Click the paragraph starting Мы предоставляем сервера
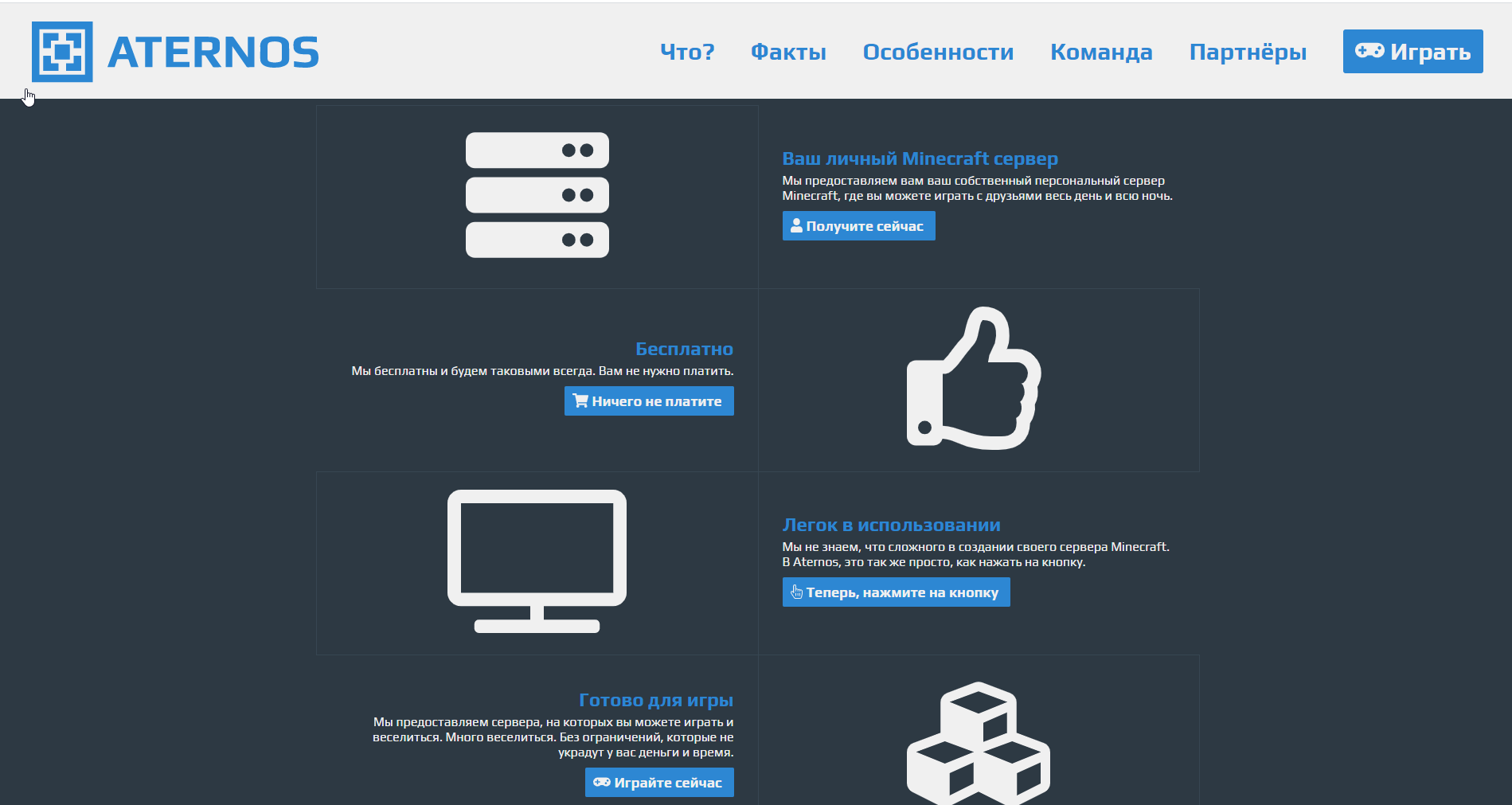Image resolution: width=1512 pixels, height=805 pixels. (553, 737)
